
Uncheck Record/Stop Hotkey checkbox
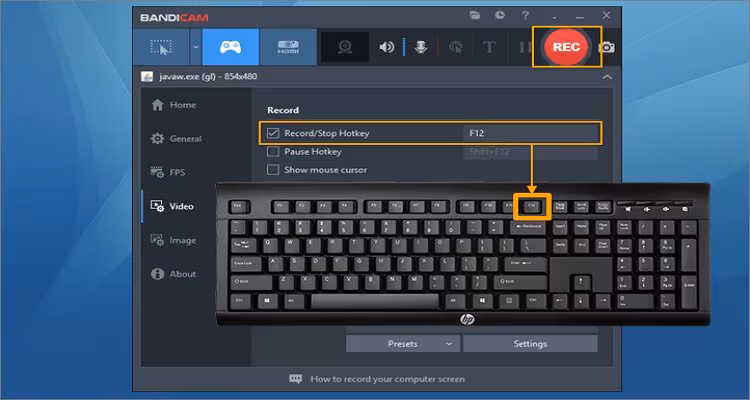(273, 133)
